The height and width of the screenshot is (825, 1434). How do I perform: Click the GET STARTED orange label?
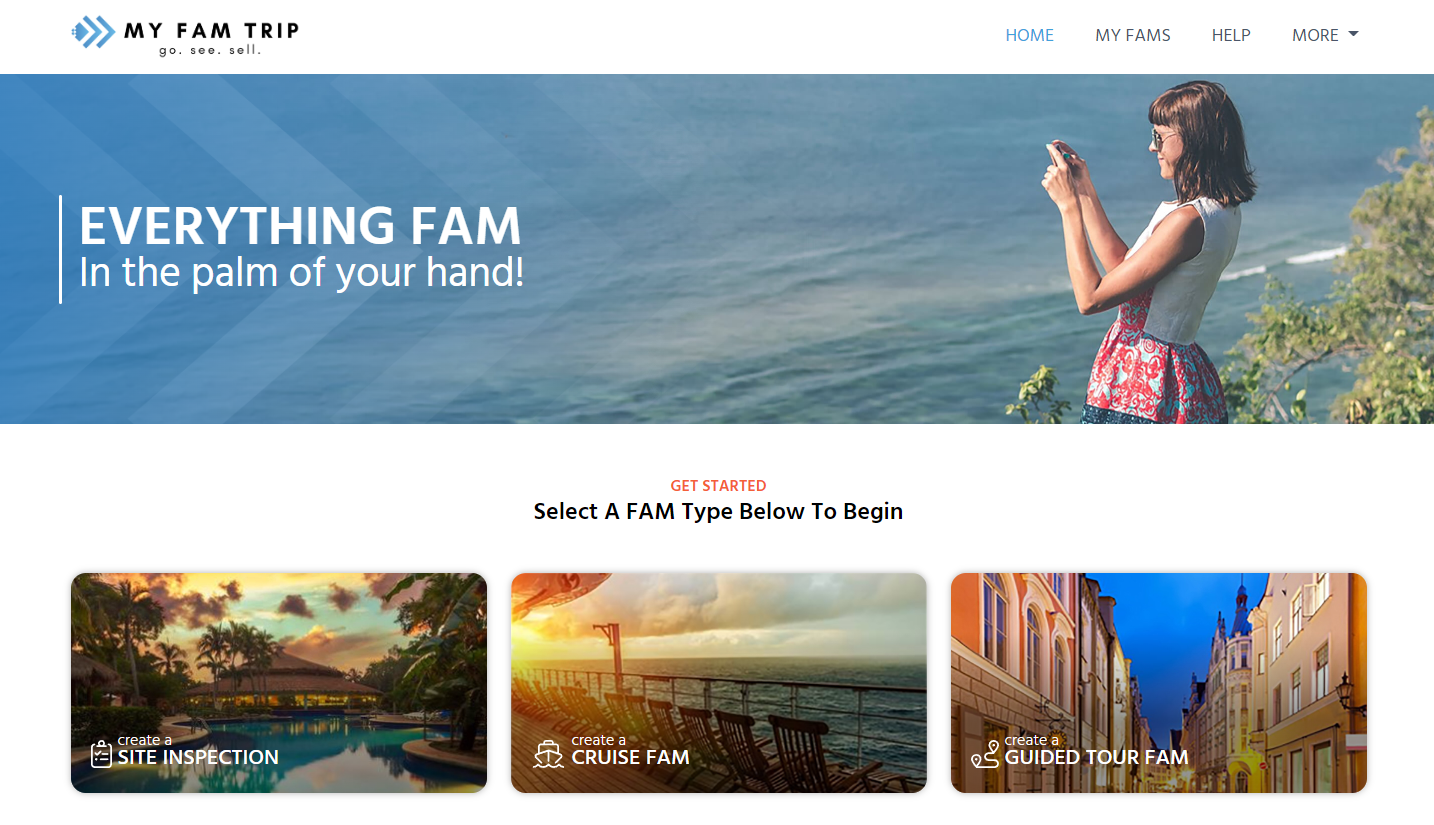(x=718, y=486)
